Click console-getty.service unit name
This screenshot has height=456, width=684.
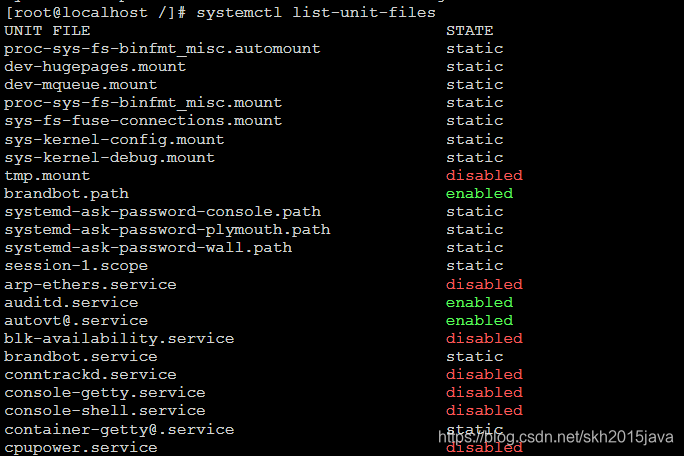[x=105, y=393]
